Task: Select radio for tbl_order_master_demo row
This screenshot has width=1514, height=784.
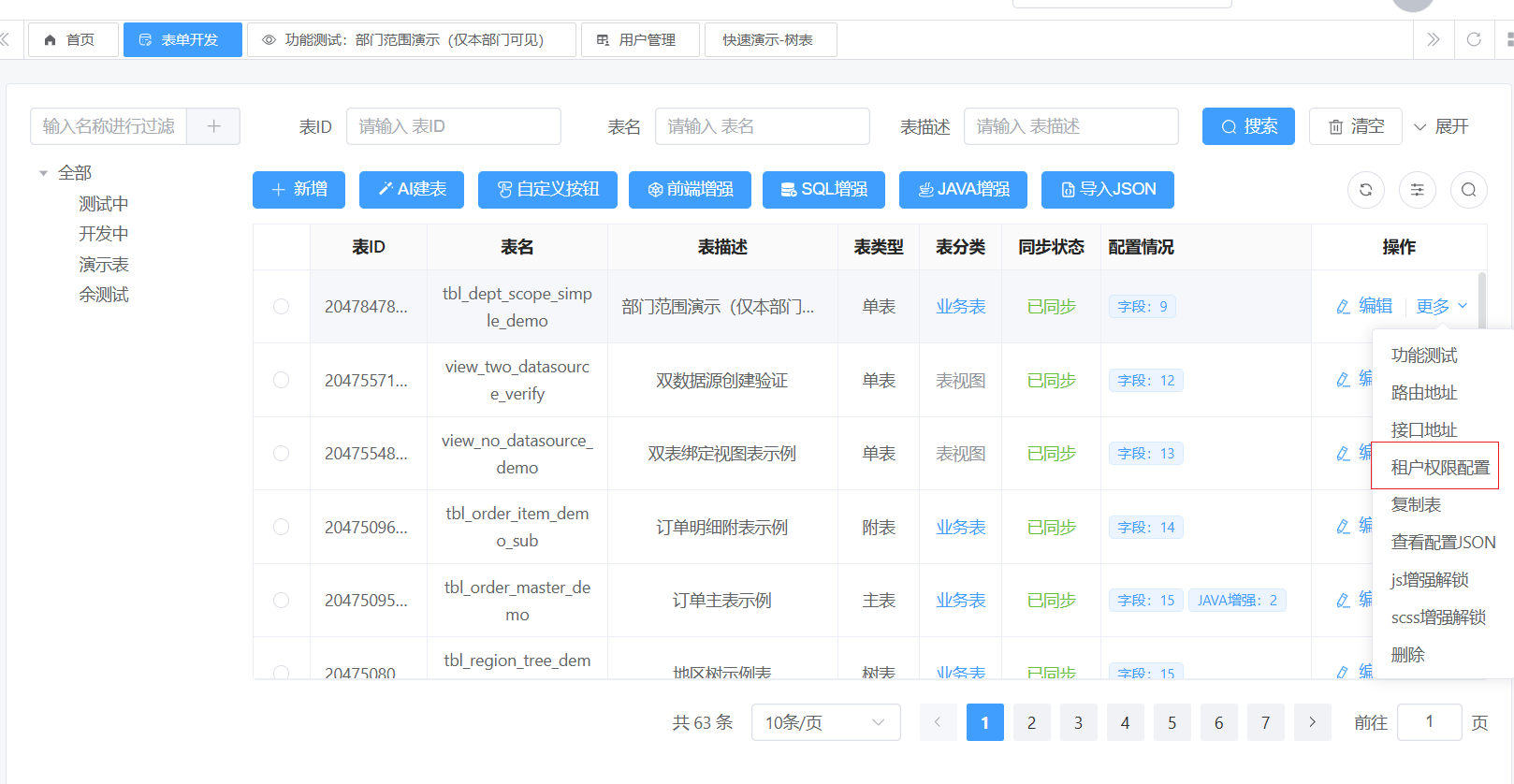Action: click(281, 601)
